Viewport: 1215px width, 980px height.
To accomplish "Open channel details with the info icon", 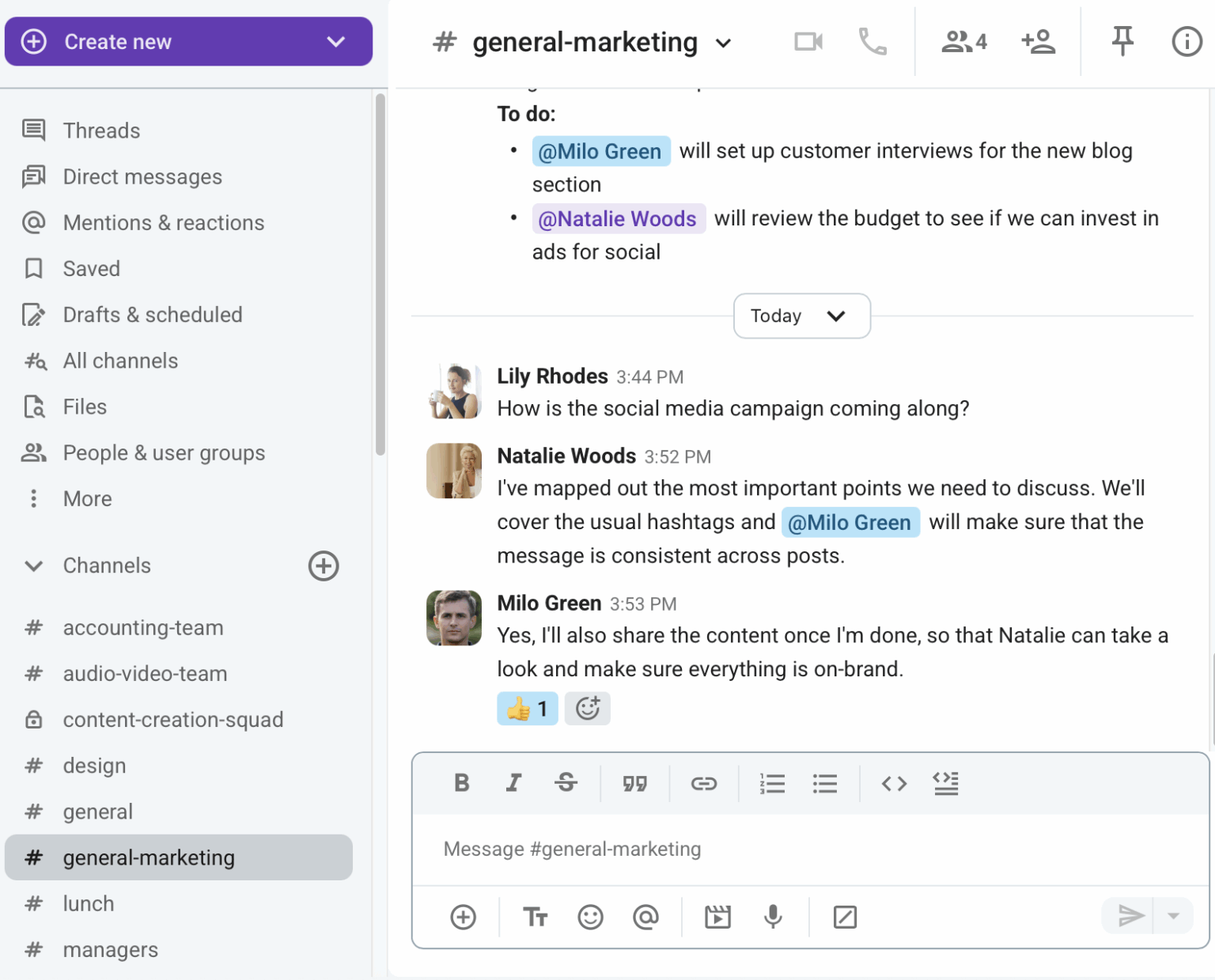I will point(1186,41).
